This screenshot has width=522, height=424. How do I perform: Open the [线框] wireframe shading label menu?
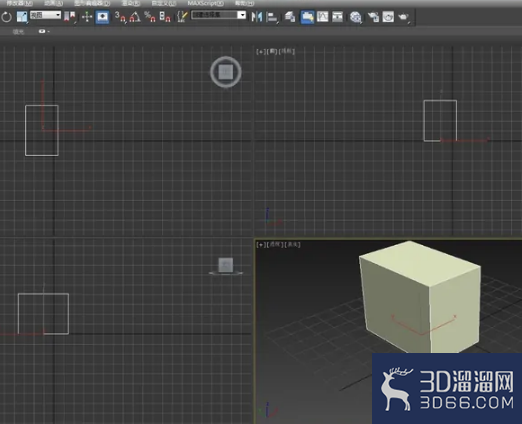(287, 51)
